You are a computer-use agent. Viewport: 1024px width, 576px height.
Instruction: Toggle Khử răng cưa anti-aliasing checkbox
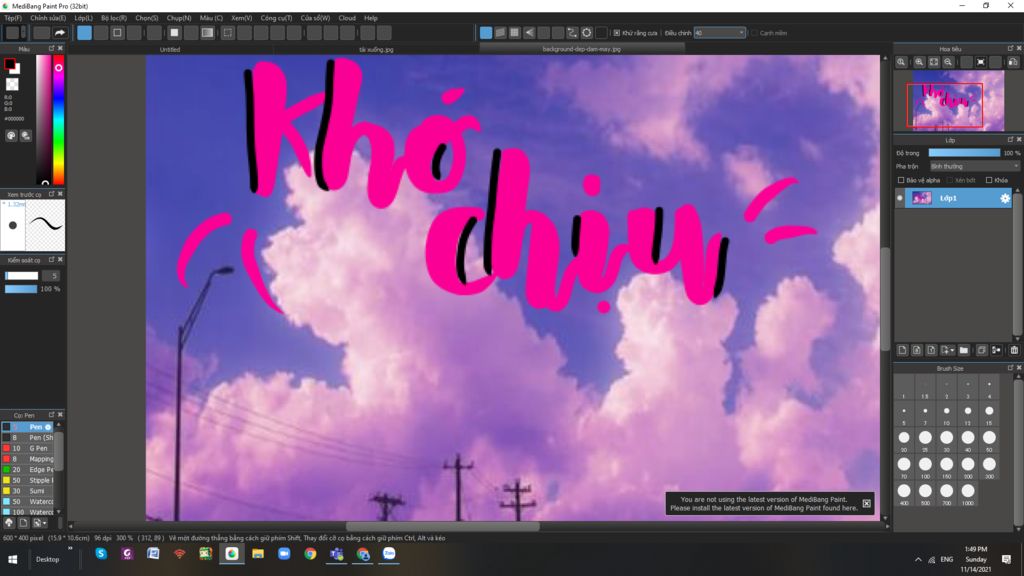[616, 33]
